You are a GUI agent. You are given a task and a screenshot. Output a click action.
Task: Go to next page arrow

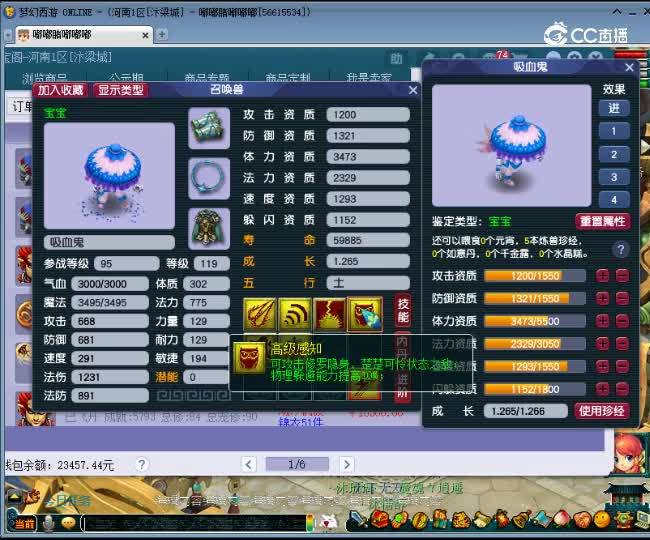click(347, 464)
